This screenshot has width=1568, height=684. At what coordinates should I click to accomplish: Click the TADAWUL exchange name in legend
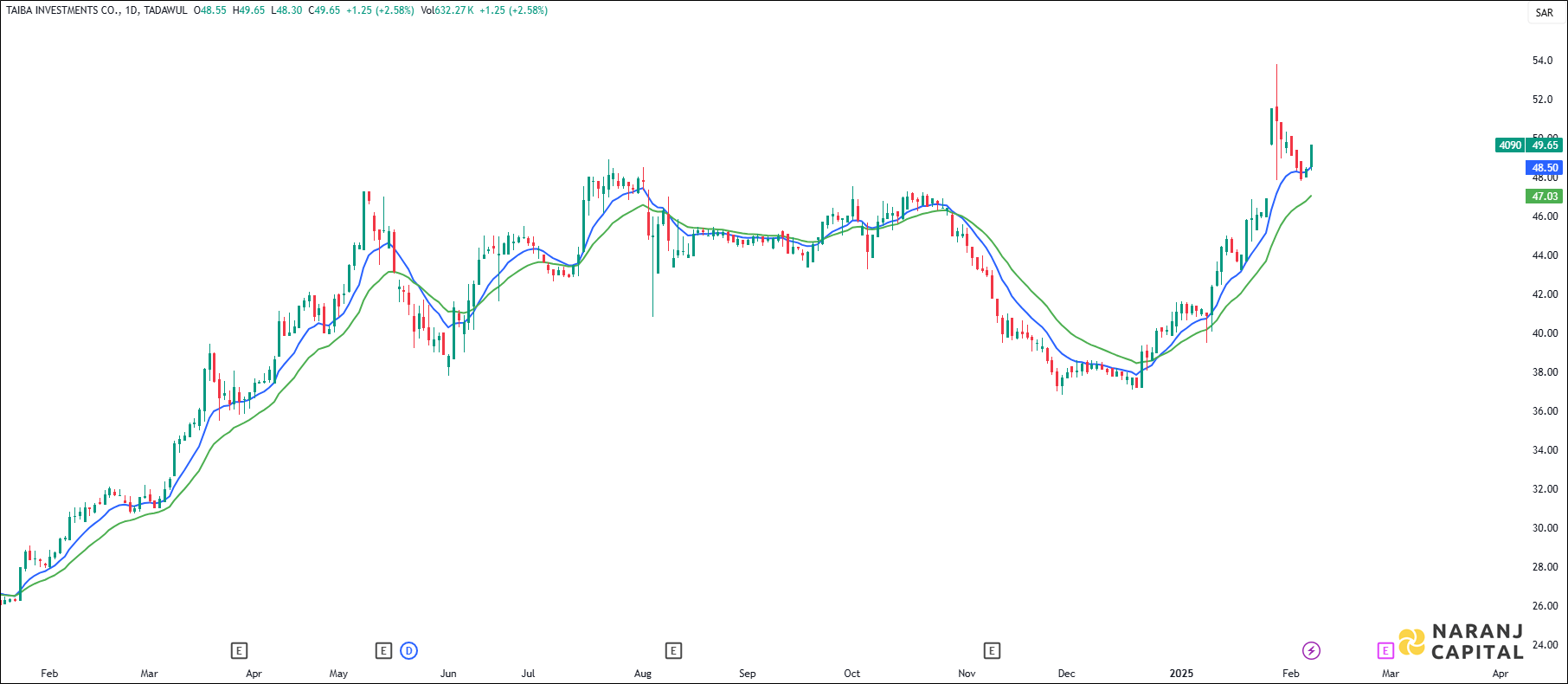point(165,10)
